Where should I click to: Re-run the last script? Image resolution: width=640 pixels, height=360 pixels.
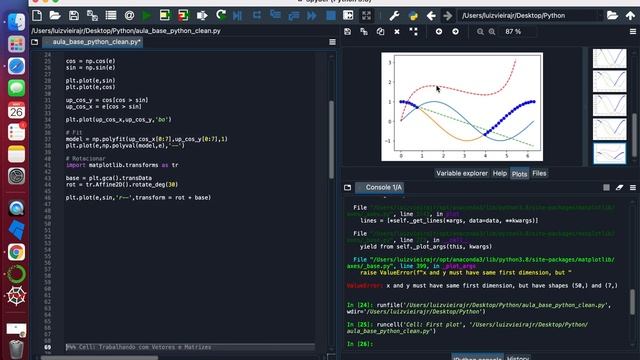click(x=221, y=16)
